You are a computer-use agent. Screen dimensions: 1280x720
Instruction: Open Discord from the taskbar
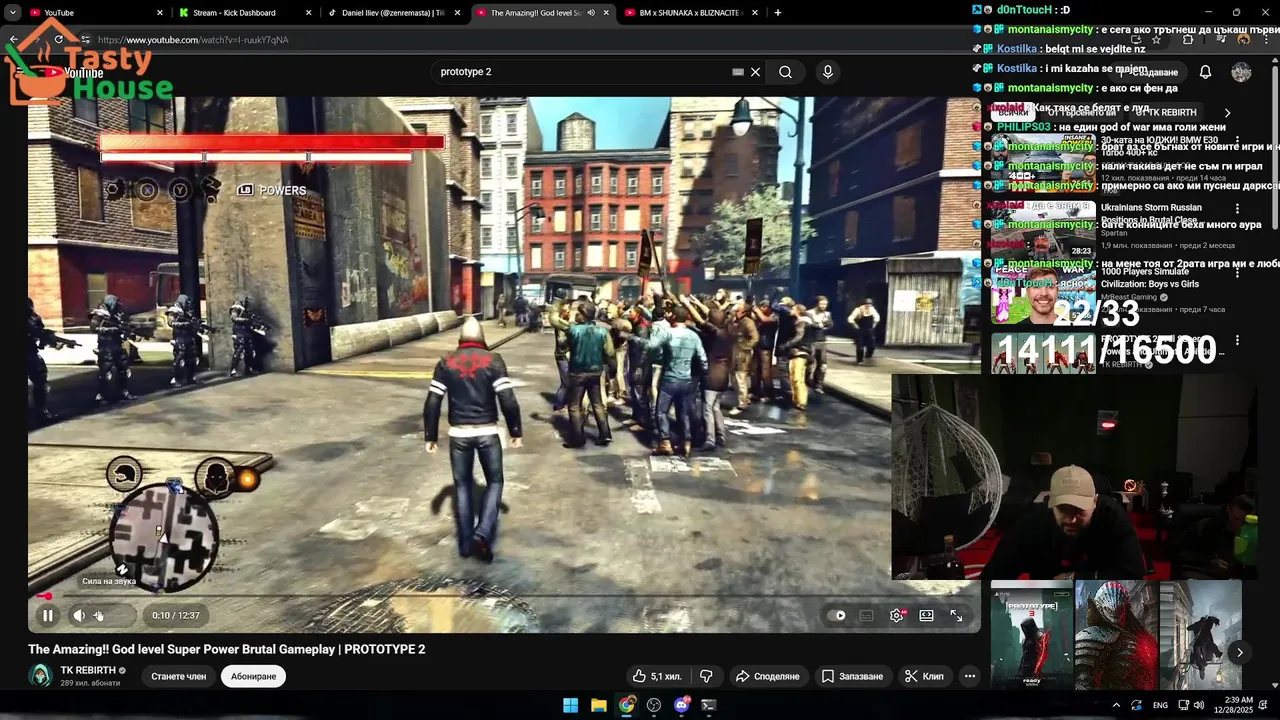(682, 705)
